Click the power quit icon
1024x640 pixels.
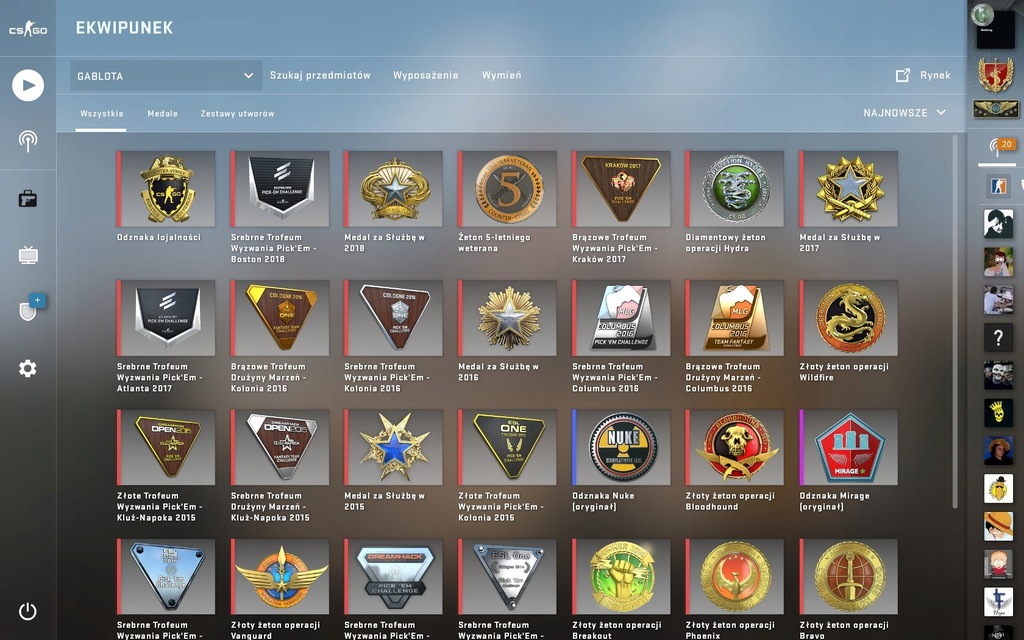pyautogui.click(x=28, y=611)
